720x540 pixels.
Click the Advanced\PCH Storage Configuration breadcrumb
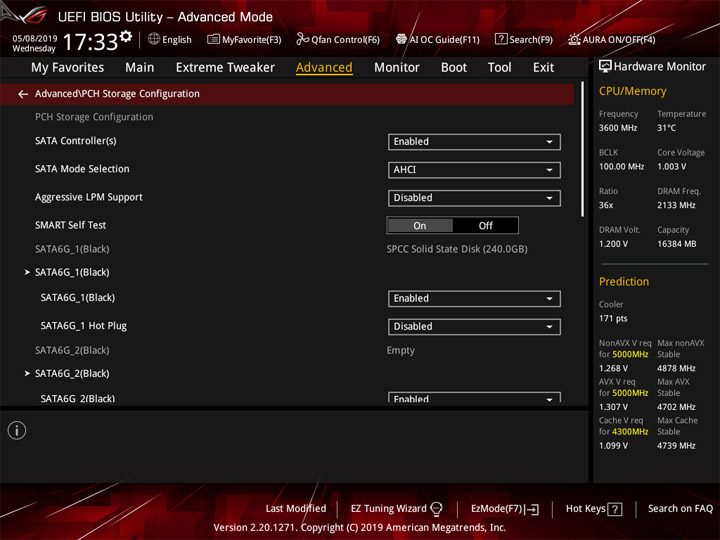click(117, 94)
